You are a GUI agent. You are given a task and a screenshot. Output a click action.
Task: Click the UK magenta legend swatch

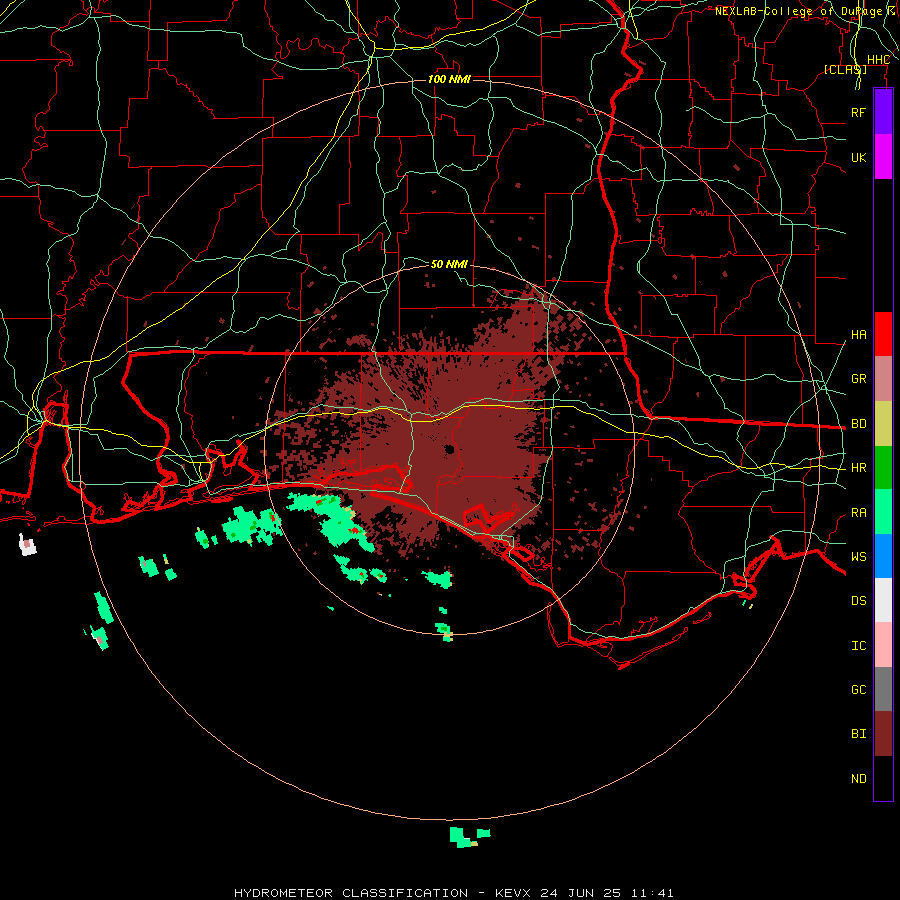pos(883,157)
